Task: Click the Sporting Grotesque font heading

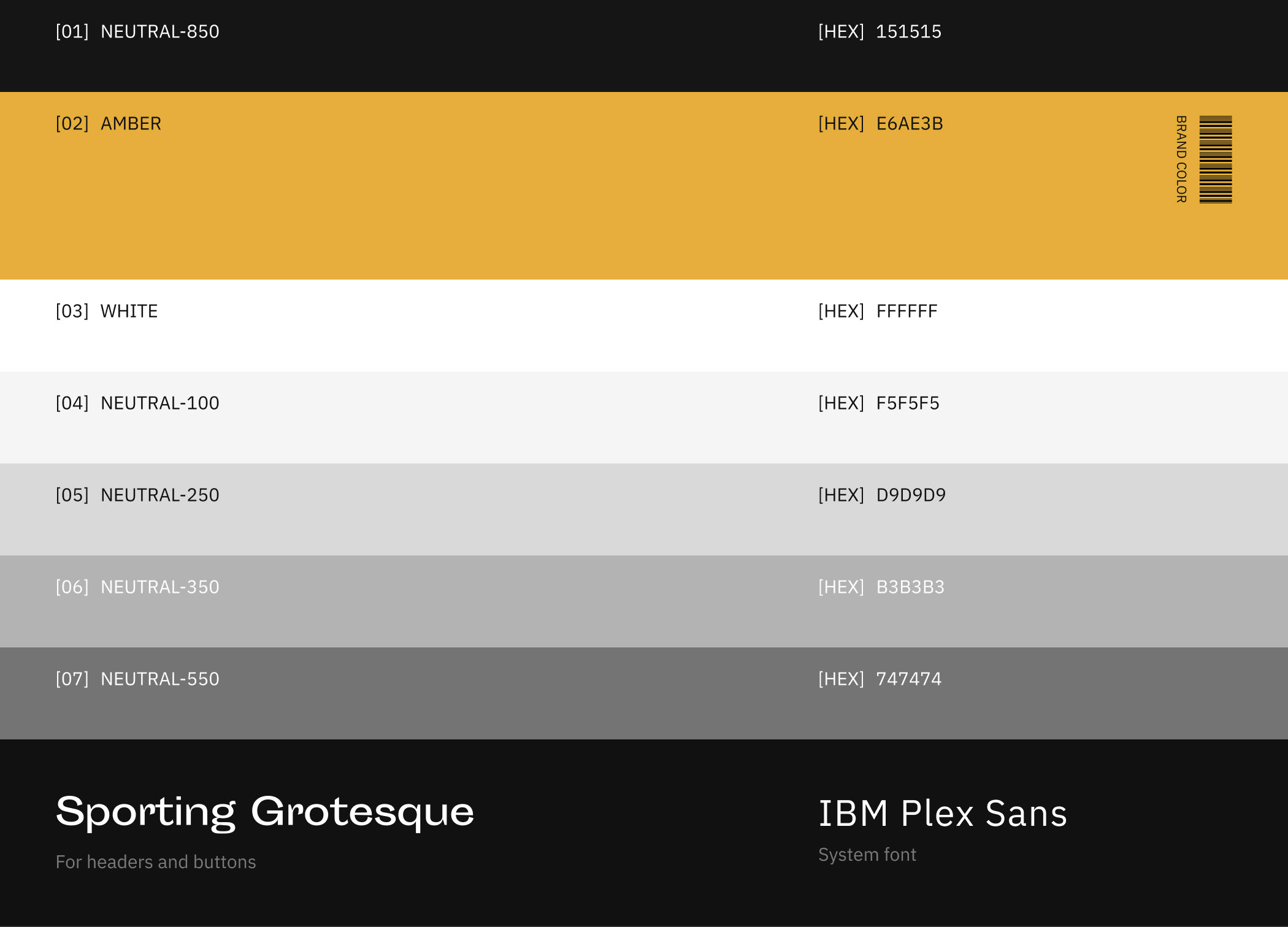Action: [x=265, y=812]
